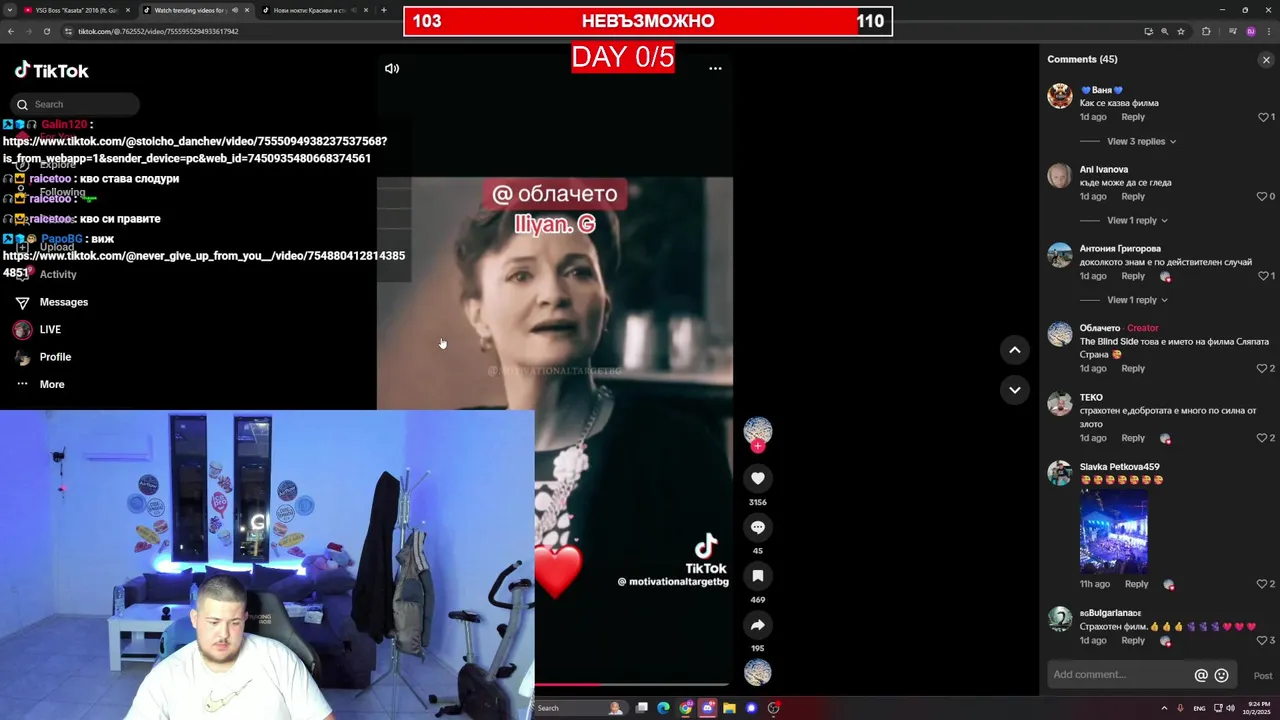The image size is (1280, 720).
Task: Show hidden system tray icons
Action: tap(1165, 708)
